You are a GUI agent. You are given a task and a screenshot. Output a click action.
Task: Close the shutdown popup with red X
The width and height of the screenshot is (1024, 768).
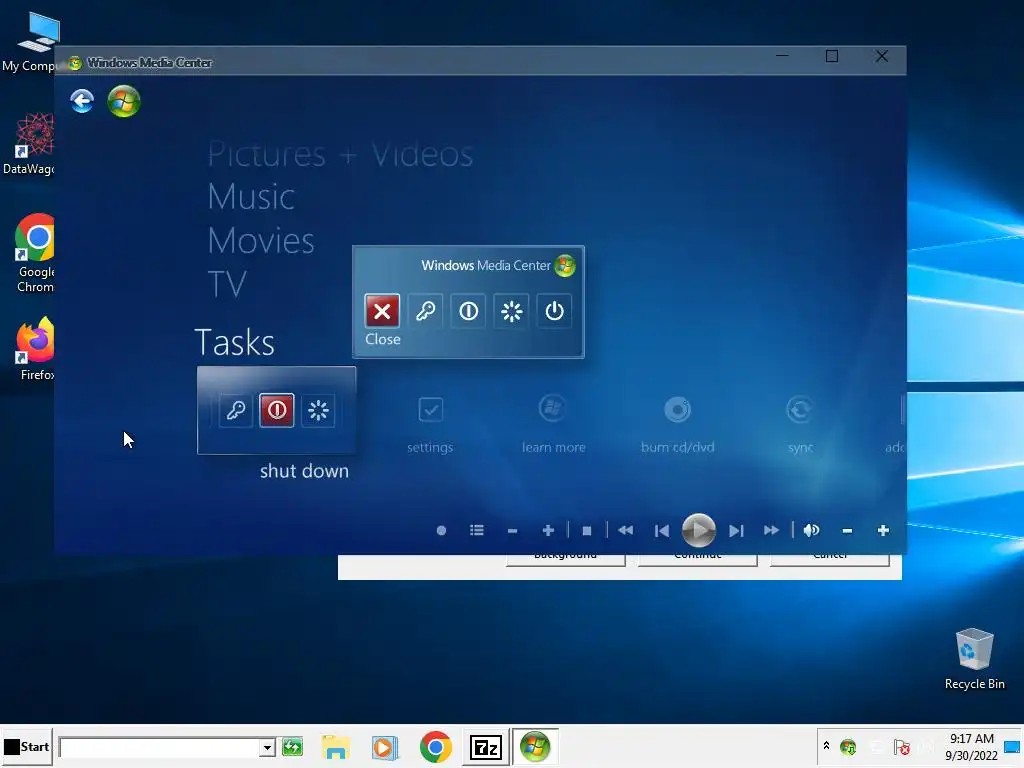pyautogui.click(x=382, y=311)
